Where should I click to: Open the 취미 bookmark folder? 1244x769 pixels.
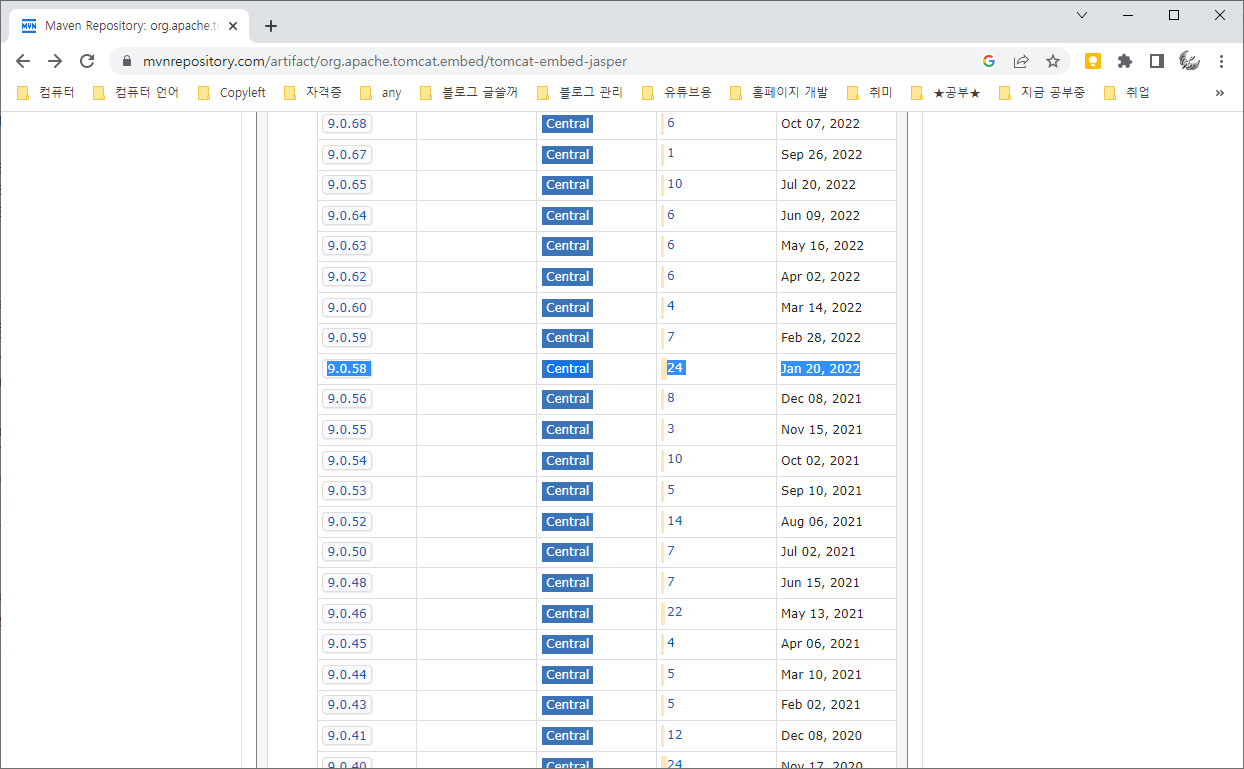[869, 92]
